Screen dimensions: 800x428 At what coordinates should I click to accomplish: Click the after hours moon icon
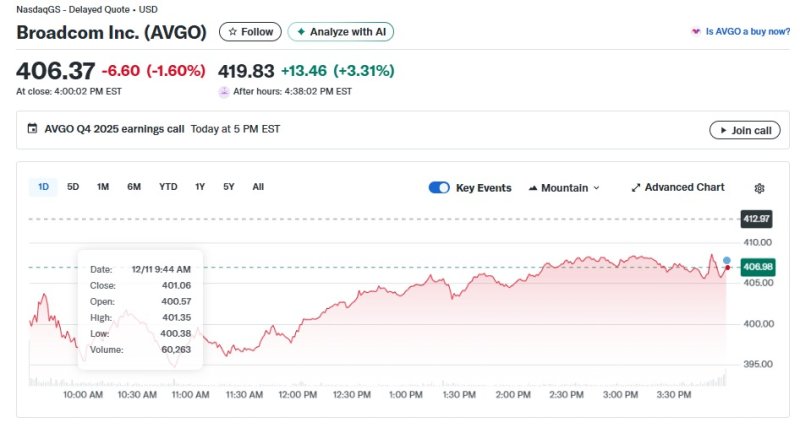coord(224,91)
